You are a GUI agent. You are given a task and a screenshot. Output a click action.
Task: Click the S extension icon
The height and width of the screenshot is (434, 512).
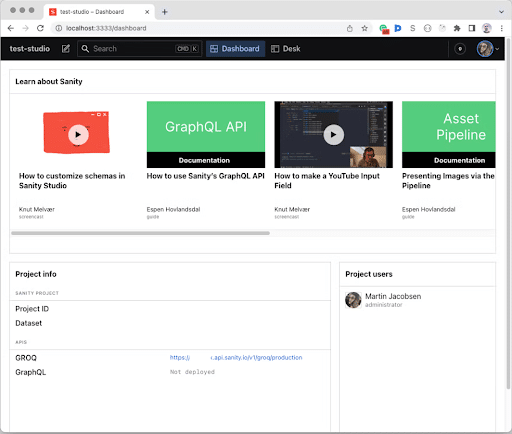pos(413,28)
